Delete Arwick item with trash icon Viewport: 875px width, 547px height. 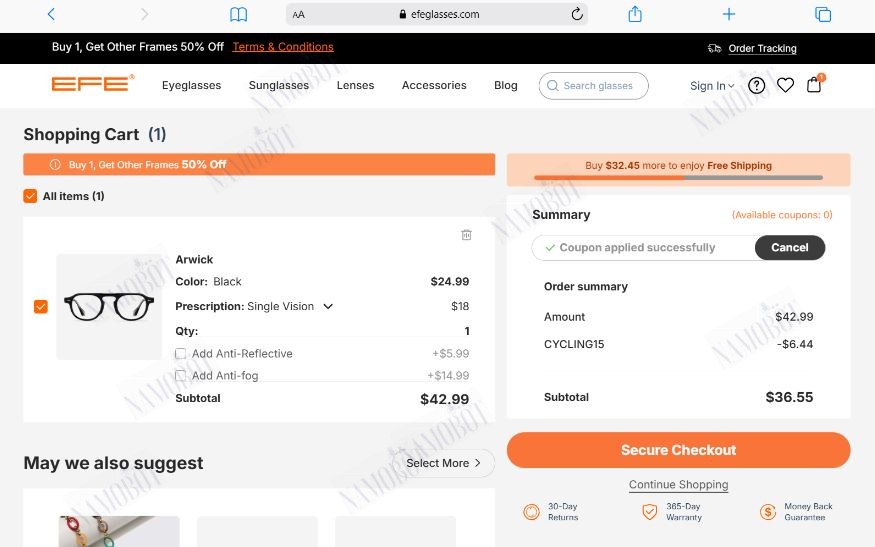pyautogui.click(x=467, y=235)
